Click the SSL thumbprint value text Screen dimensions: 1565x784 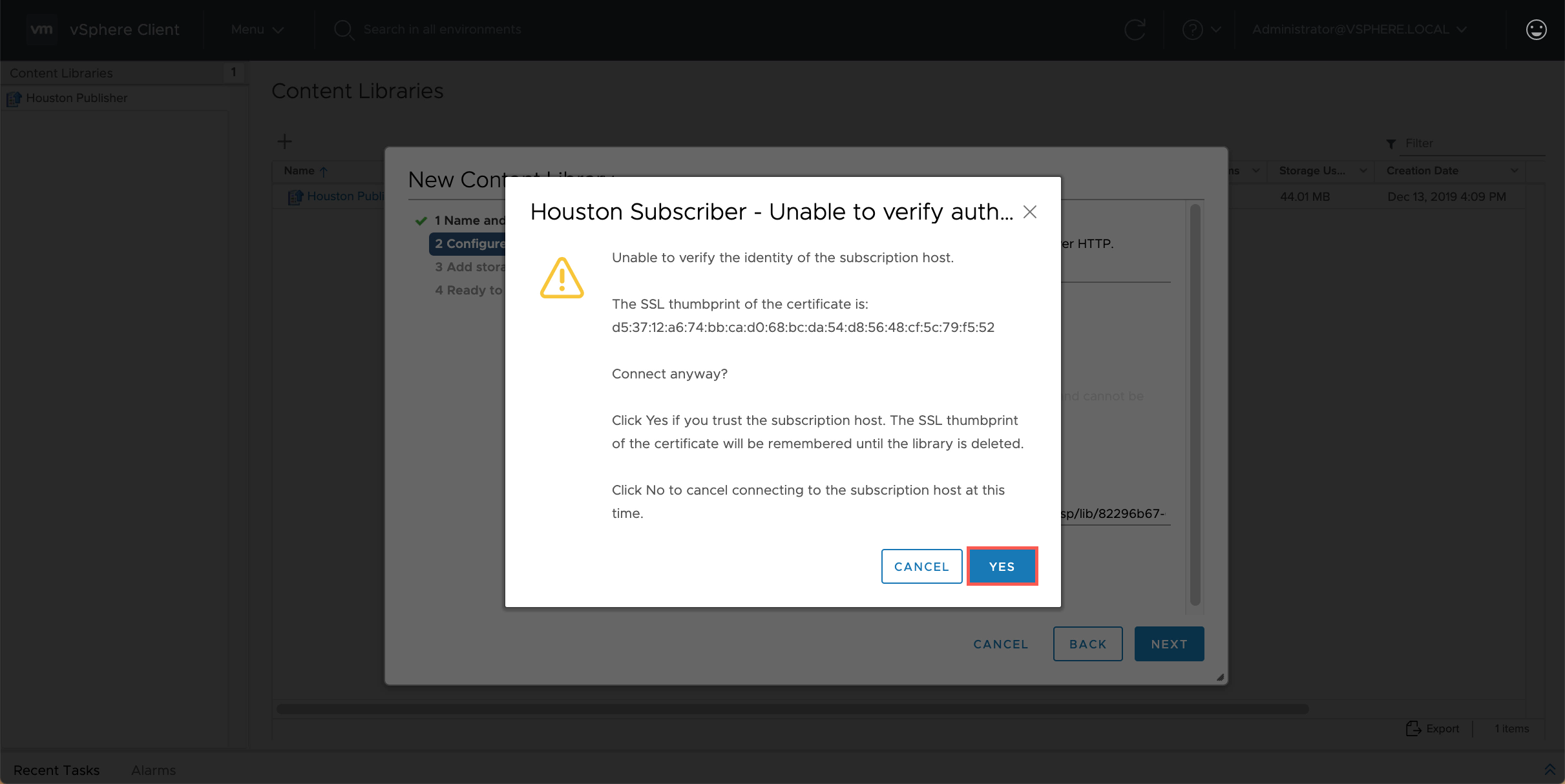pyautogui.click(x=803, y=327)
